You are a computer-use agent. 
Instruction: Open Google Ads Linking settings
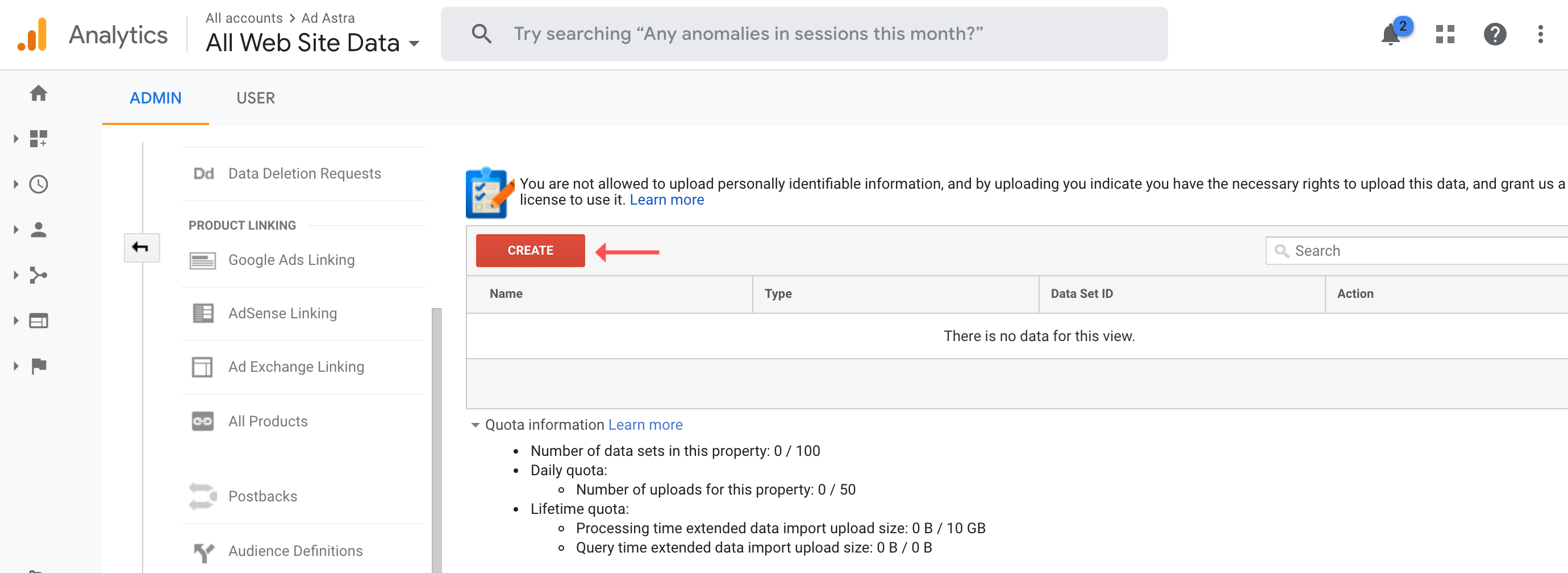coord(291,260)
